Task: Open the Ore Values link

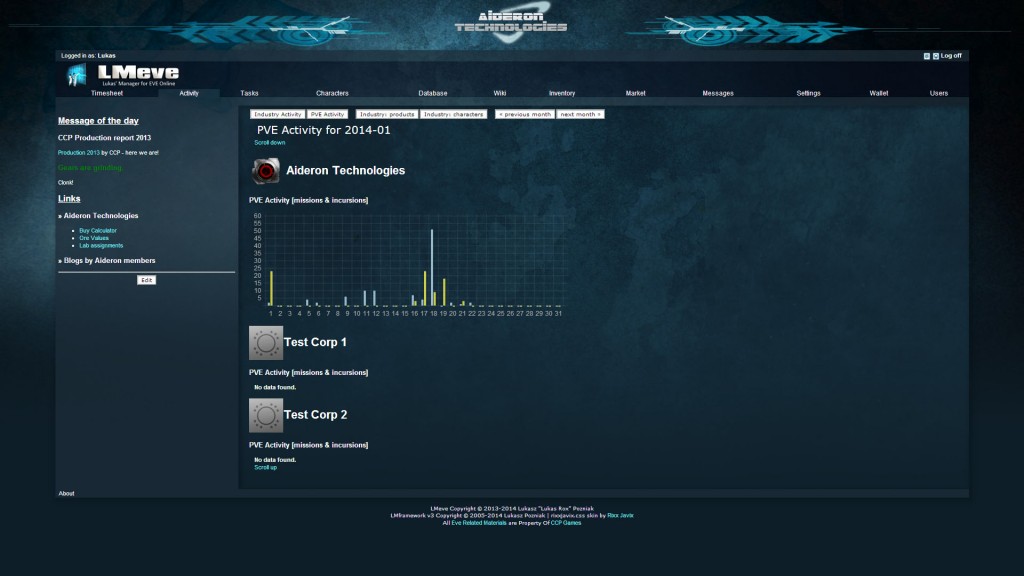Action: pos(94,238)
